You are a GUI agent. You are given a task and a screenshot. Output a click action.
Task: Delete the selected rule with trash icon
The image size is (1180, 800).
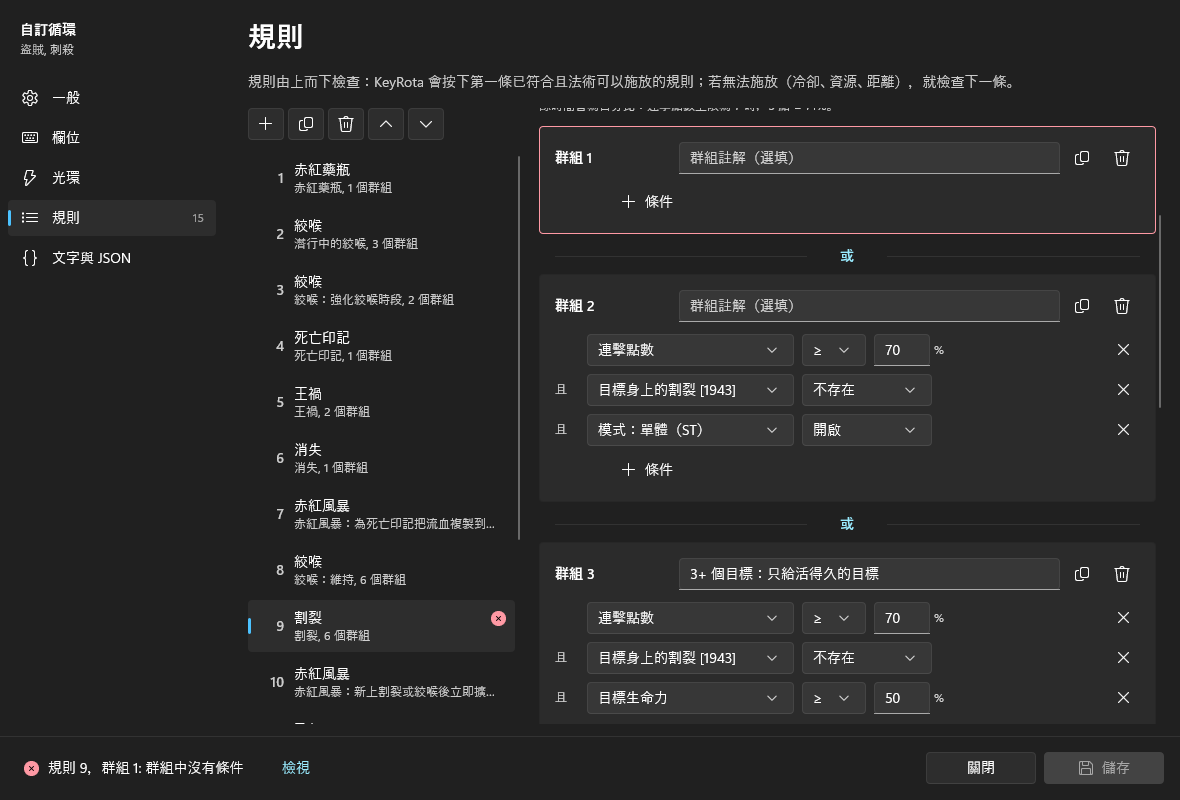[345, 124]
